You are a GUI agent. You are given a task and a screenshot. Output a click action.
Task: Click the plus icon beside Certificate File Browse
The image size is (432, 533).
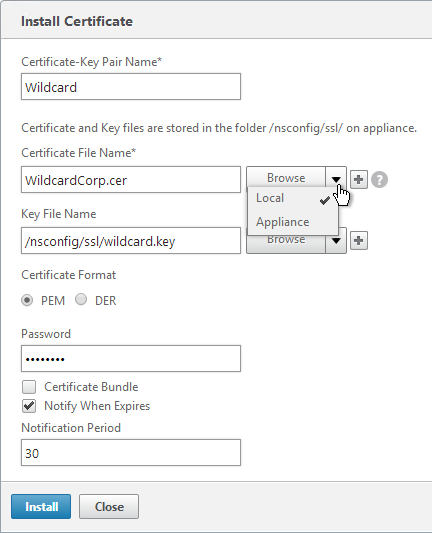pyautogui.click(x=359, y=179)
